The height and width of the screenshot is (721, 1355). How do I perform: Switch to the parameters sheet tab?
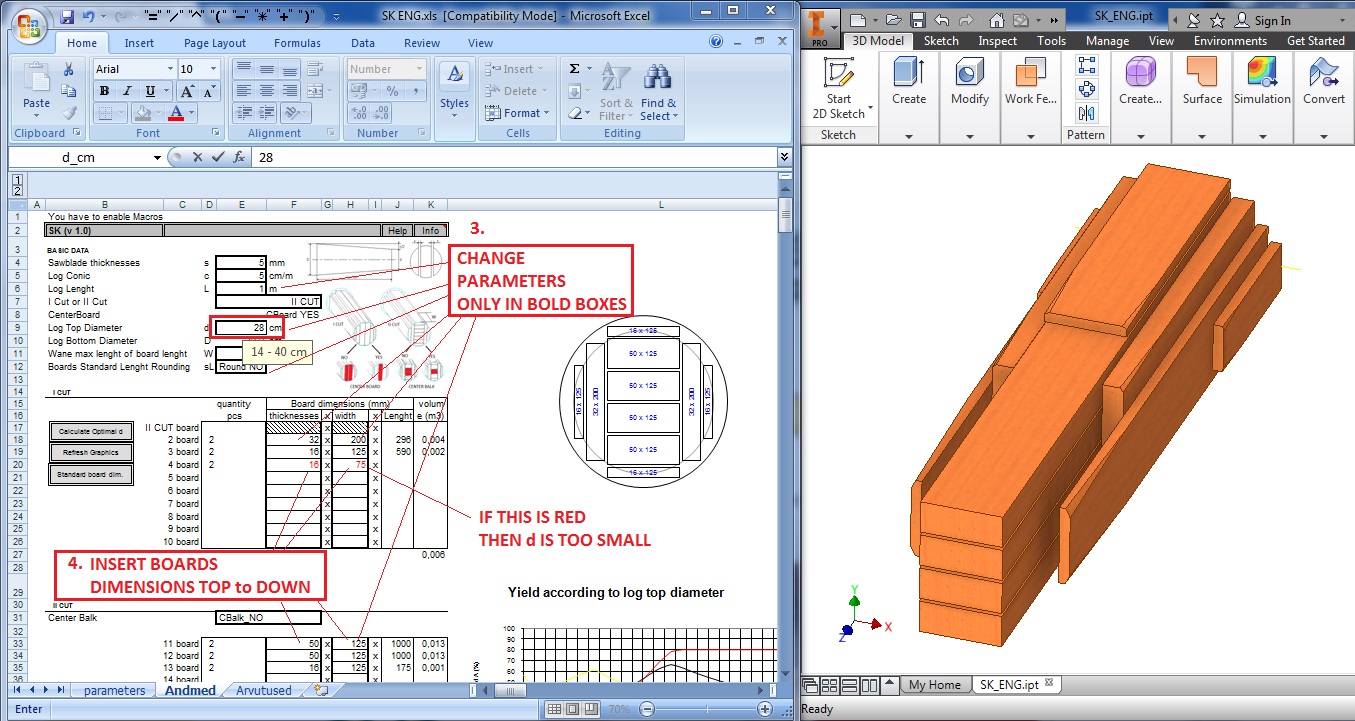115,690
